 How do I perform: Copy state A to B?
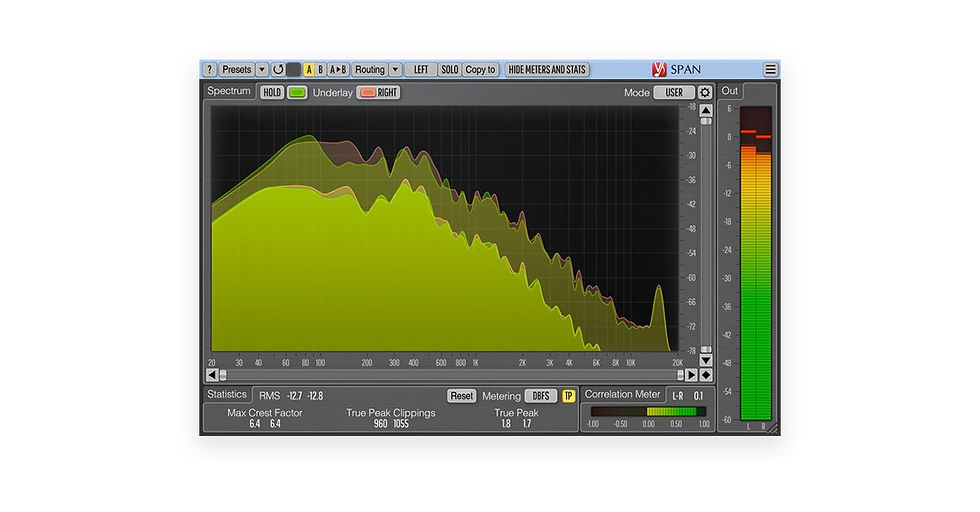tap(338, 69)
